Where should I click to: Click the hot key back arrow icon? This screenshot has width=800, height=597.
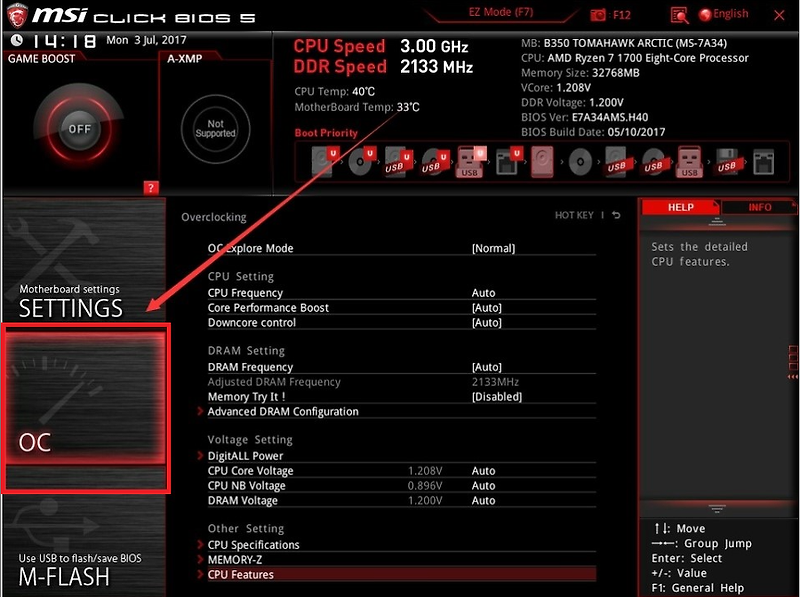[x=616, y=215]
